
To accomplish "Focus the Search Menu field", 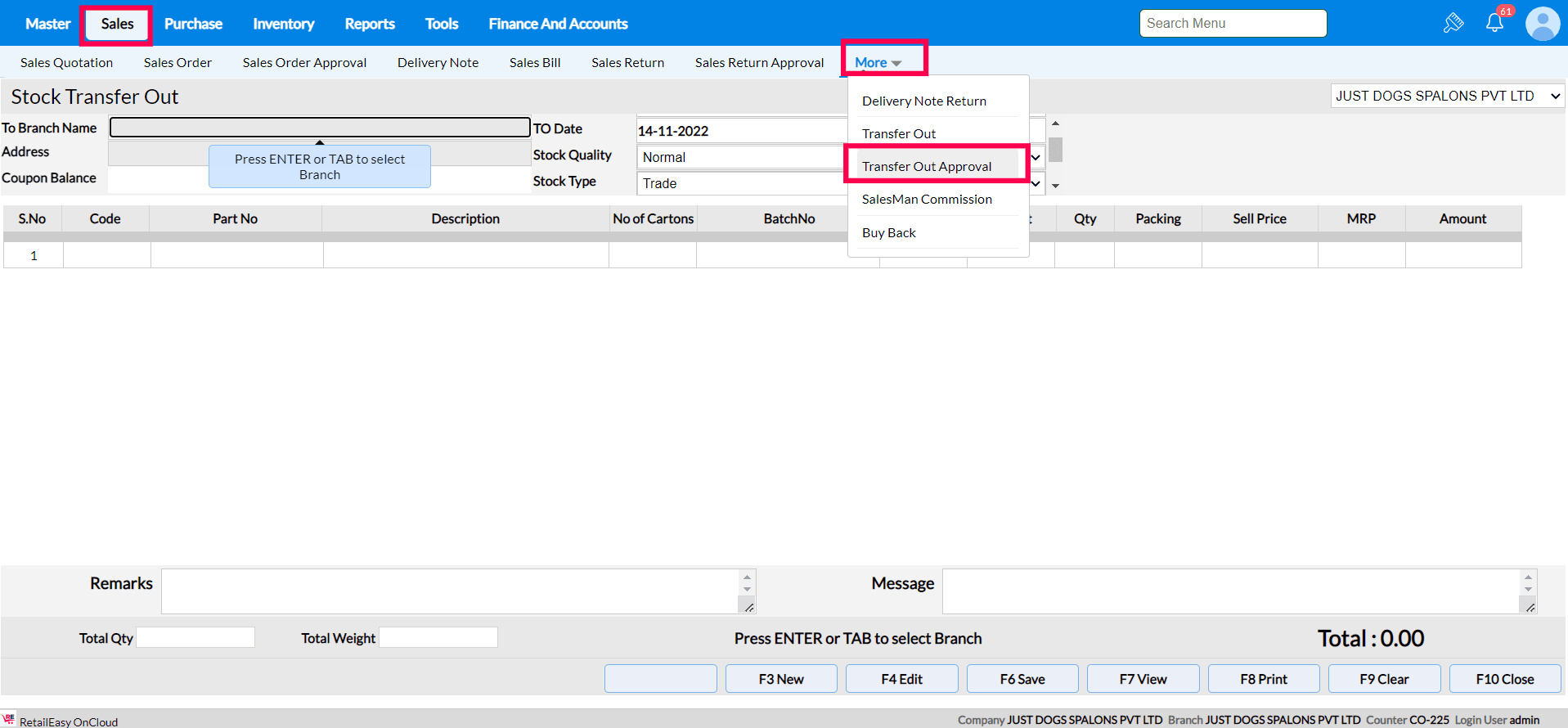I will (x=1232, y=23).
